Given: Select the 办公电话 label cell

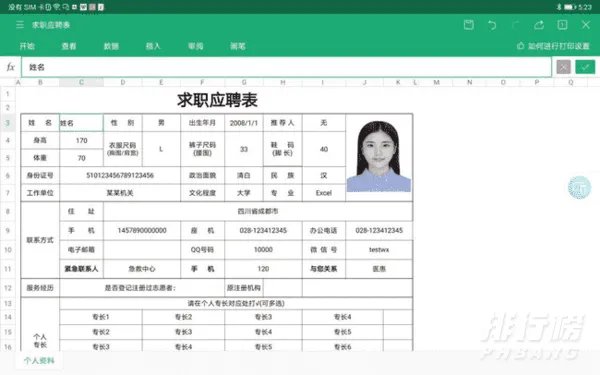Looking at the screenshot, I should (324, 230).
